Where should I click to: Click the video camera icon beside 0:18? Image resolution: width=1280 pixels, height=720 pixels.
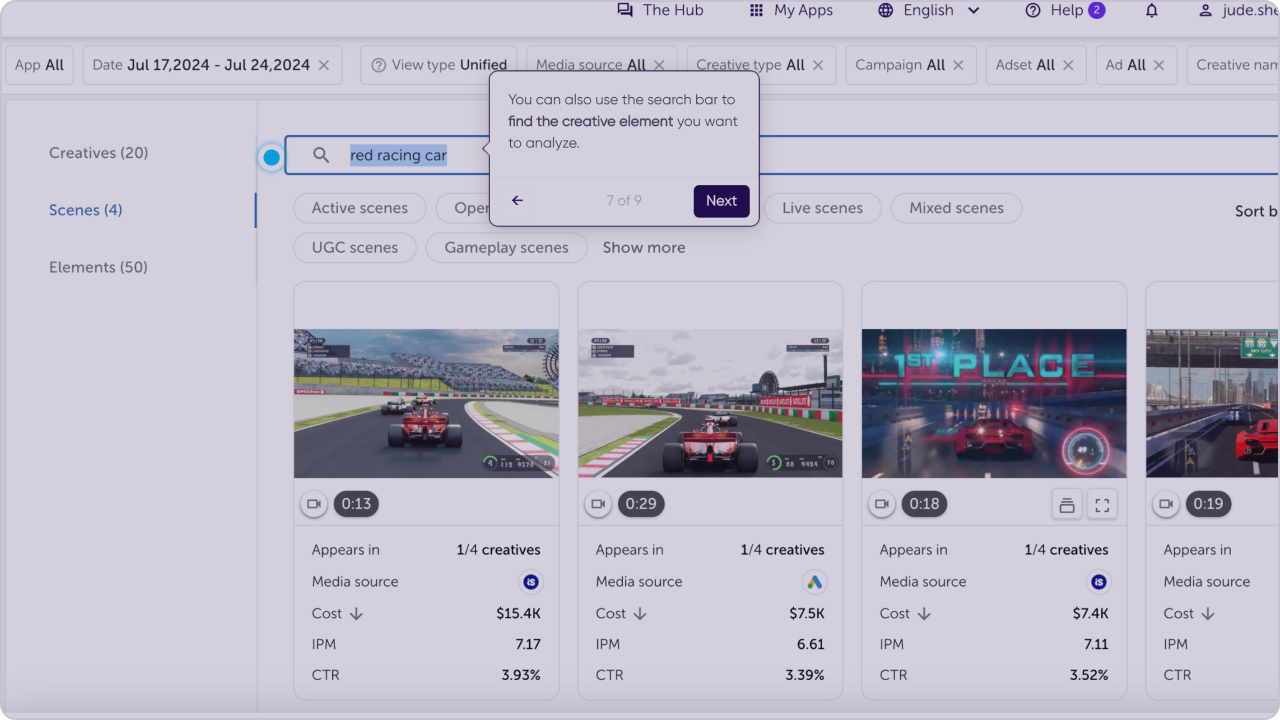point(882,504)
